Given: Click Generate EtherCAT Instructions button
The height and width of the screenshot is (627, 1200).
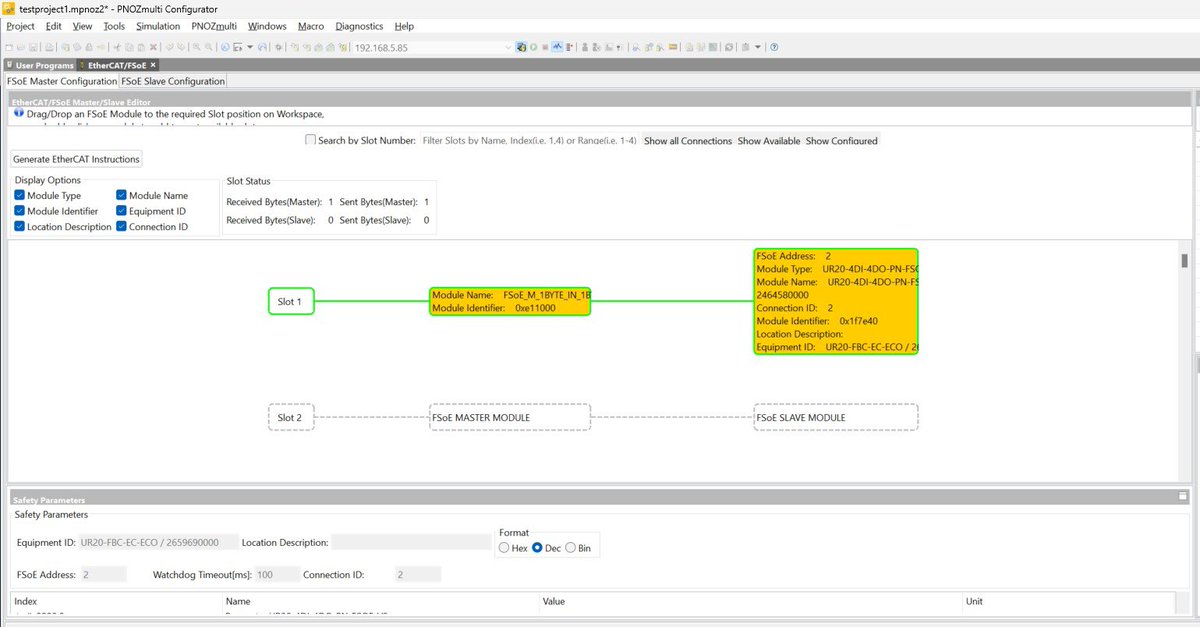Looking at the screenshot, I should [77, 159].
